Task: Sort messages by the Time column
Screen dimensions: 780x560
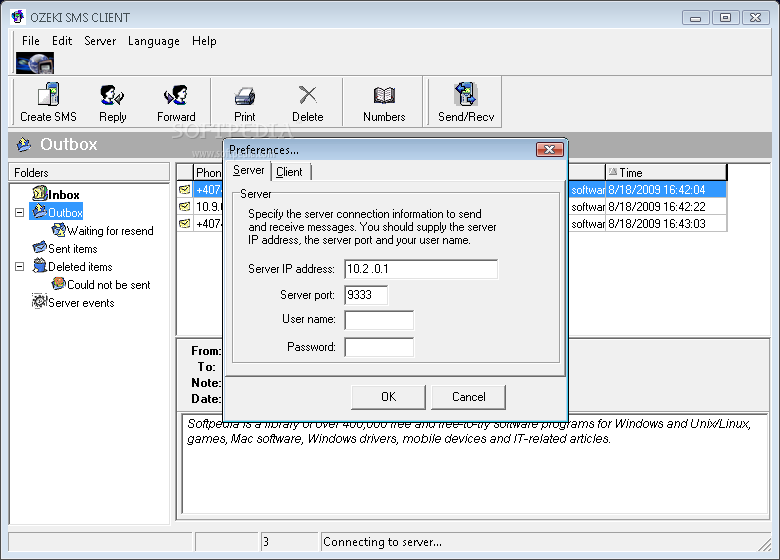Action: (x=666, y=173)
